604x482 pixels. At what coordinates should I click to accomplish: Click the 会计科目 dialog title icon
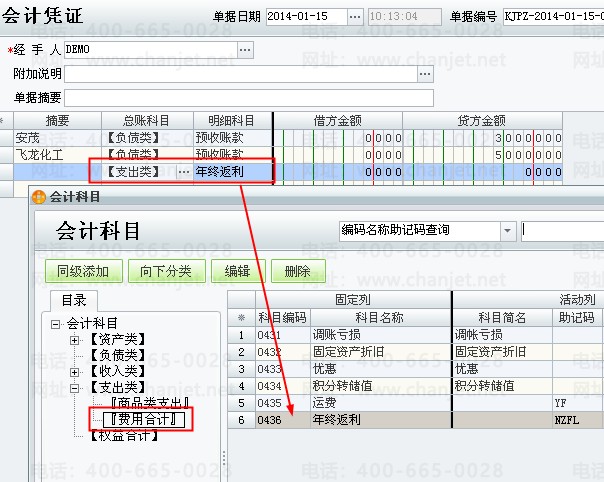point(39,198)
